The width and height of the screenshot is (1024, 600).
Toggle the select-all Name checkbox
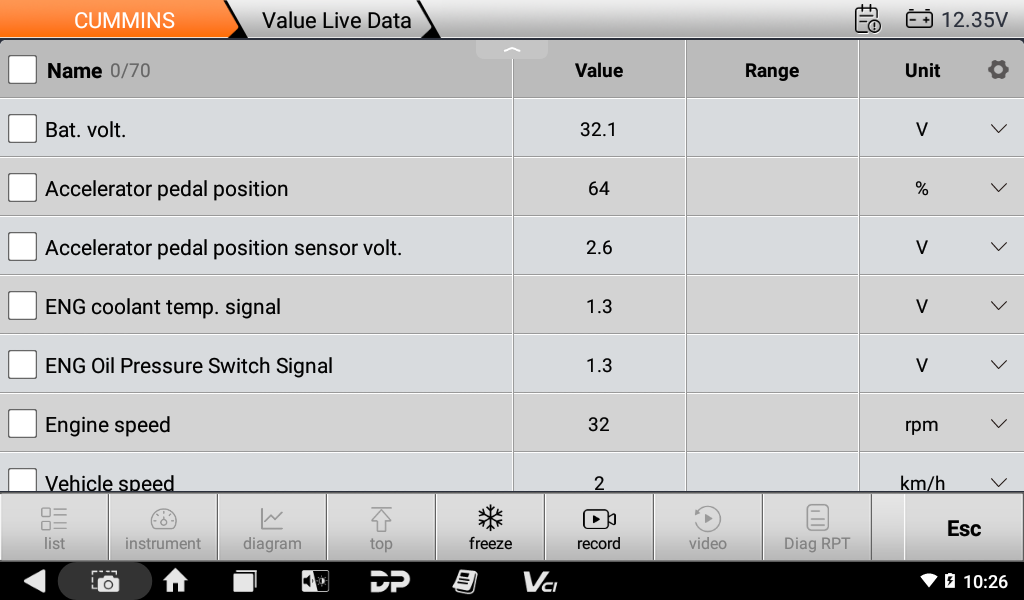(22, 70)
